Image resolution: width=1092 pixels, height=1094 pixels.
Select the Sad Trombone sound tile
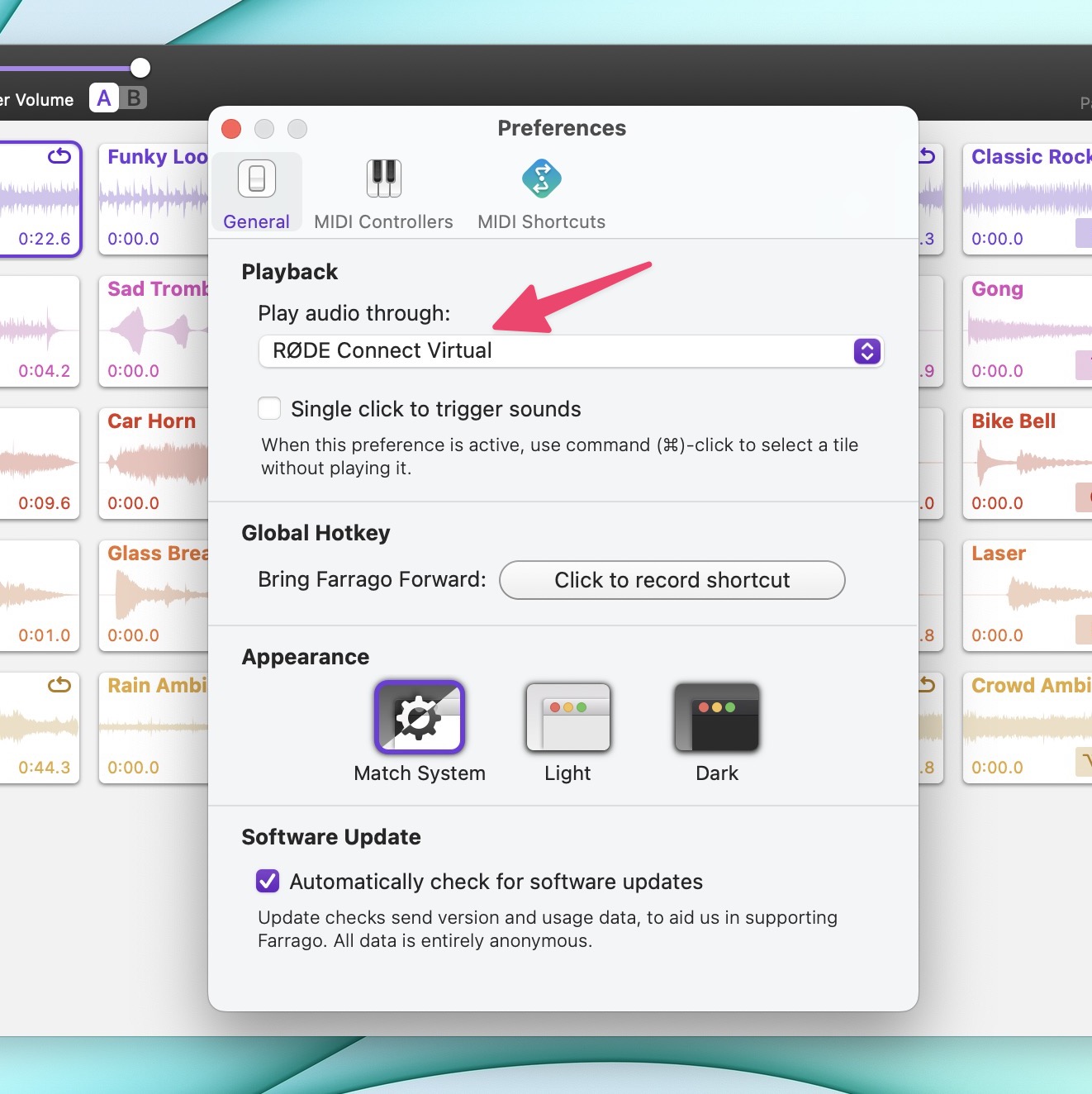coord(154,331)
